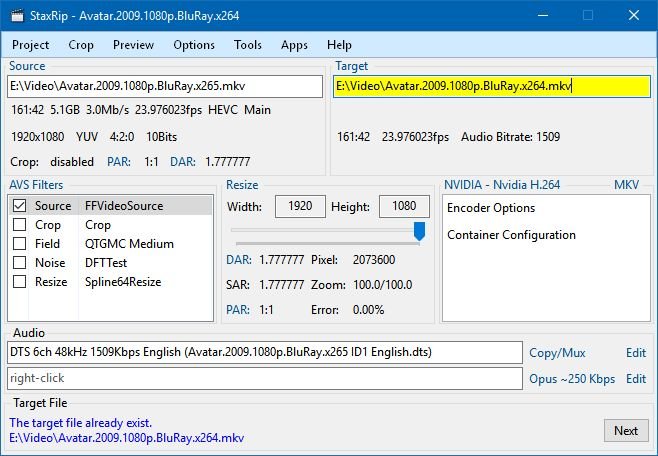Click the NVIDIA - Nvidia H.264 encoder link
The width and height of the screenshot is (658, 456).
click(x=502, y=185)
